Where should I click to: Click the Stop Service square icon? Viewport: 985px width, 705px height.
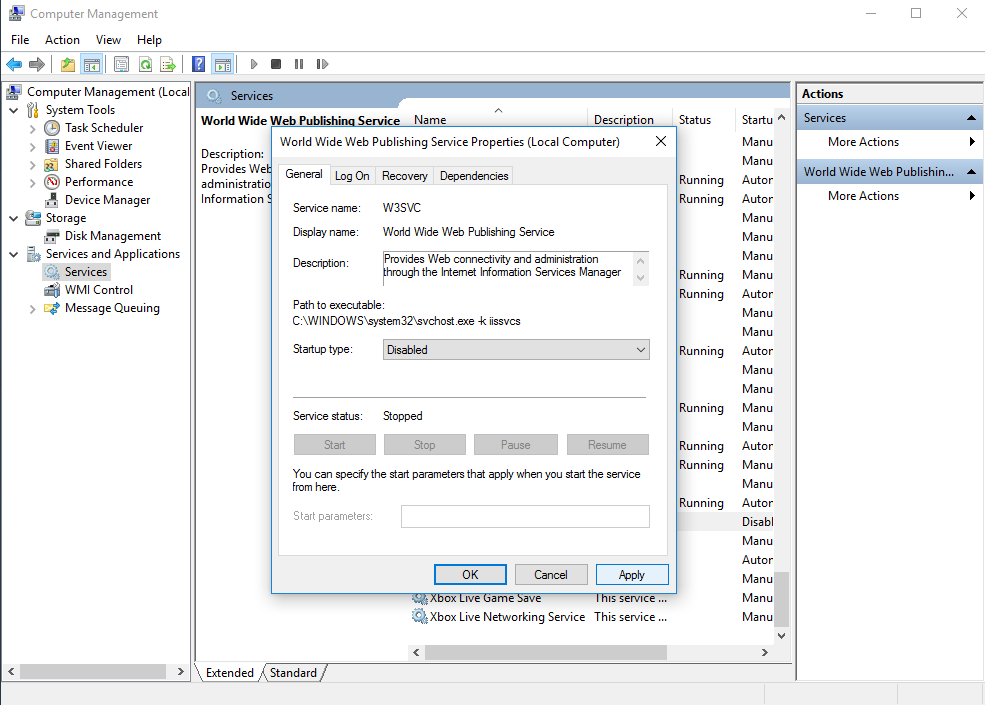pyautogui.click(x=275, y=63)
